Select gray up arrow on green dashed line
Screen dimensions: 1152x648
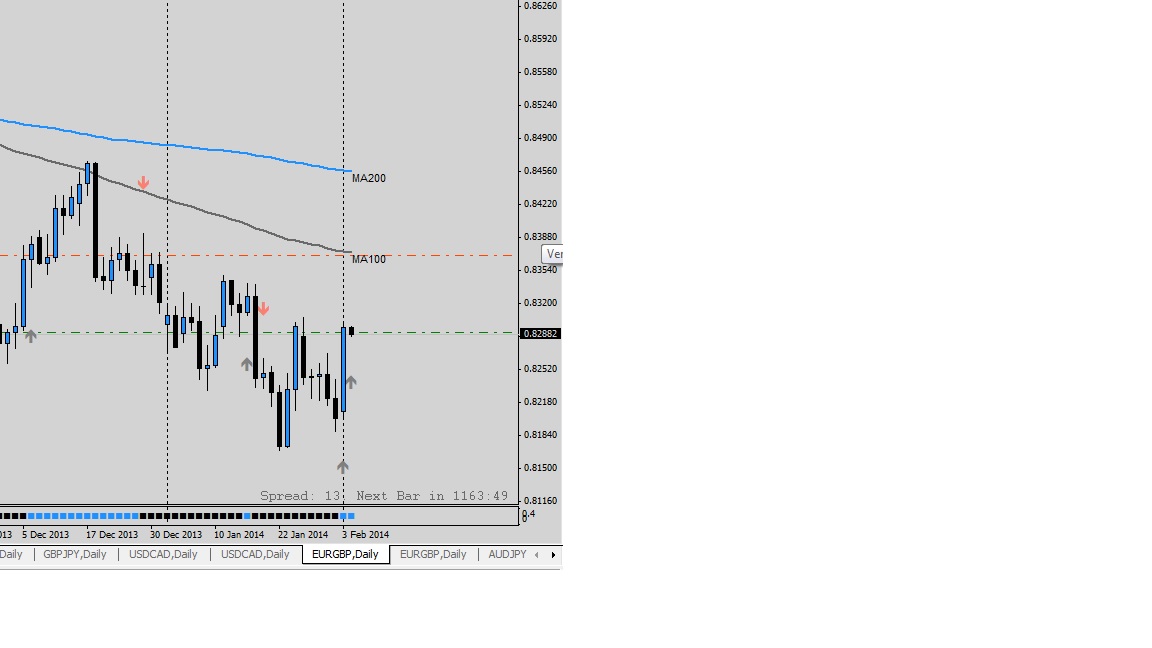click(30, 336)
